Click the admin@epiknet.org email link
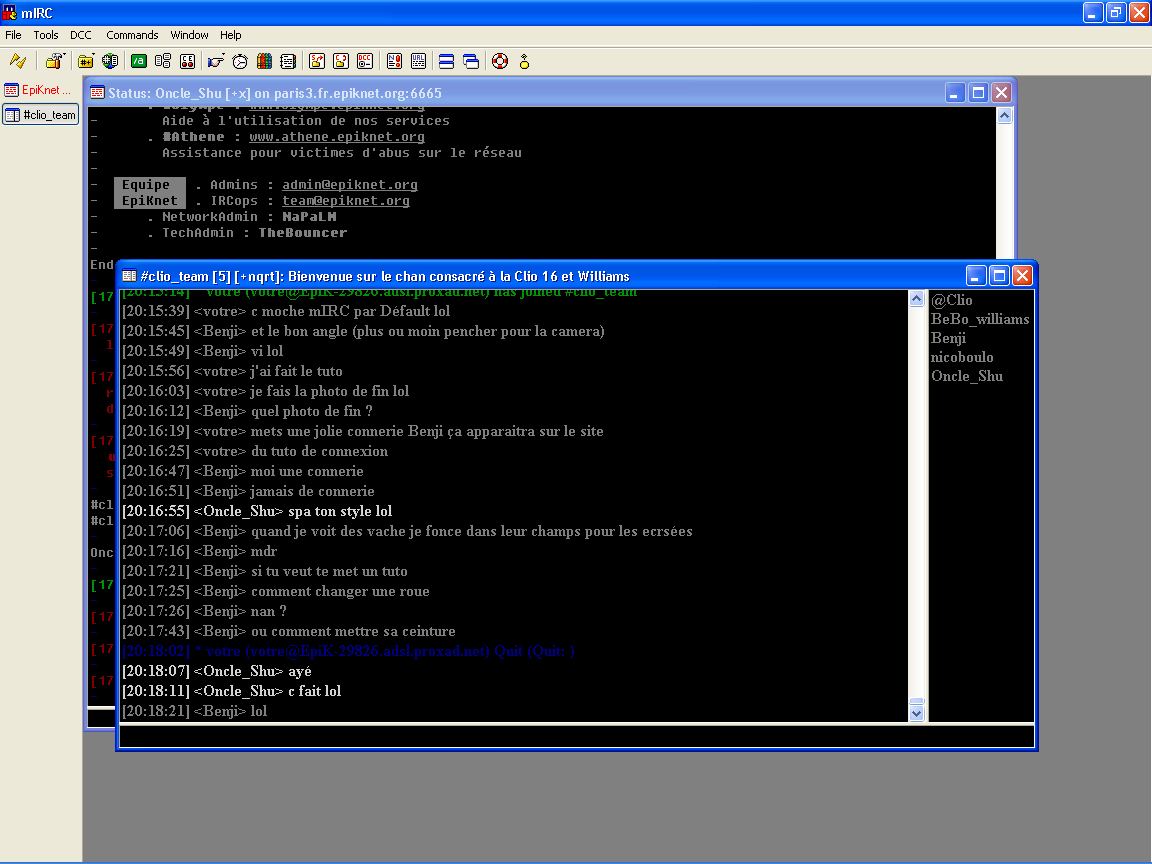Image resolution: width=1152 pixels, height=864 pixels. click(350, 184)
